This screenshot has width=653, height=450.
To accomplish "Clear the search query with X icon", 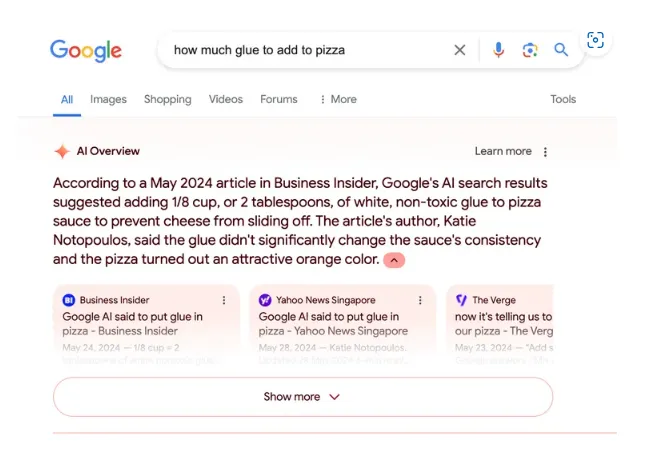I will tap(460, 50).
